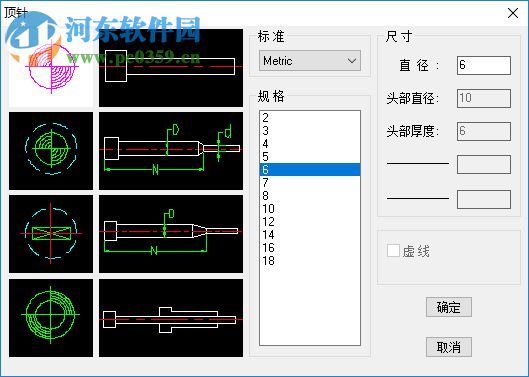The image size is (529, 377).
Task: Select size 3 in the spec list
Action: coord(310,130)
